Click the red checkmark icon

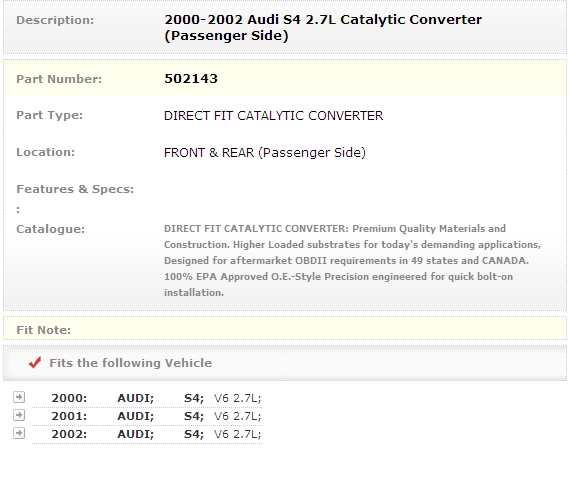pos(35,362)
